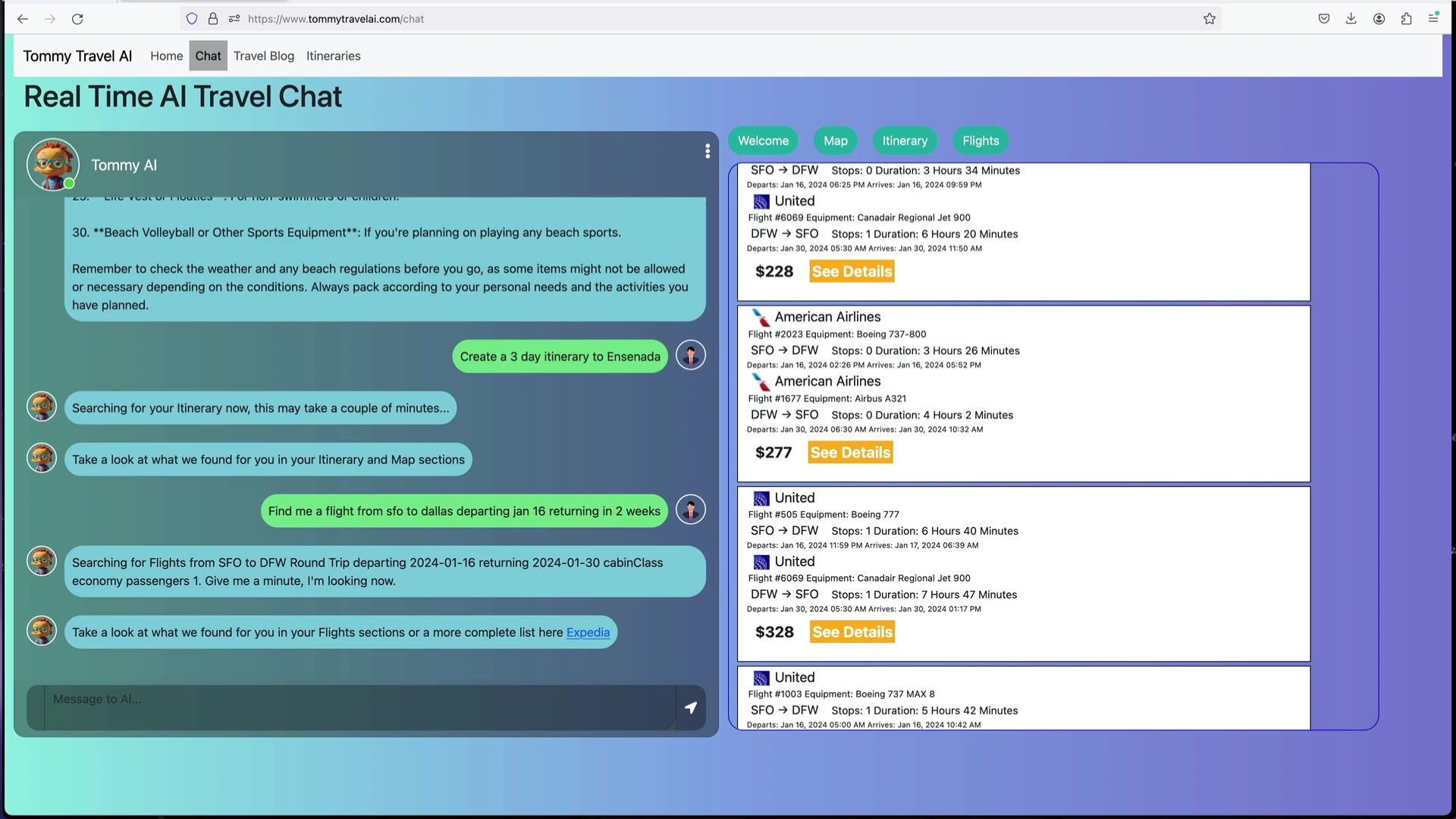This screenshot has width=1456, height=819.
Task: Click the 'Real Time AI Travel Chat' heading
Action: coord(183,97)
